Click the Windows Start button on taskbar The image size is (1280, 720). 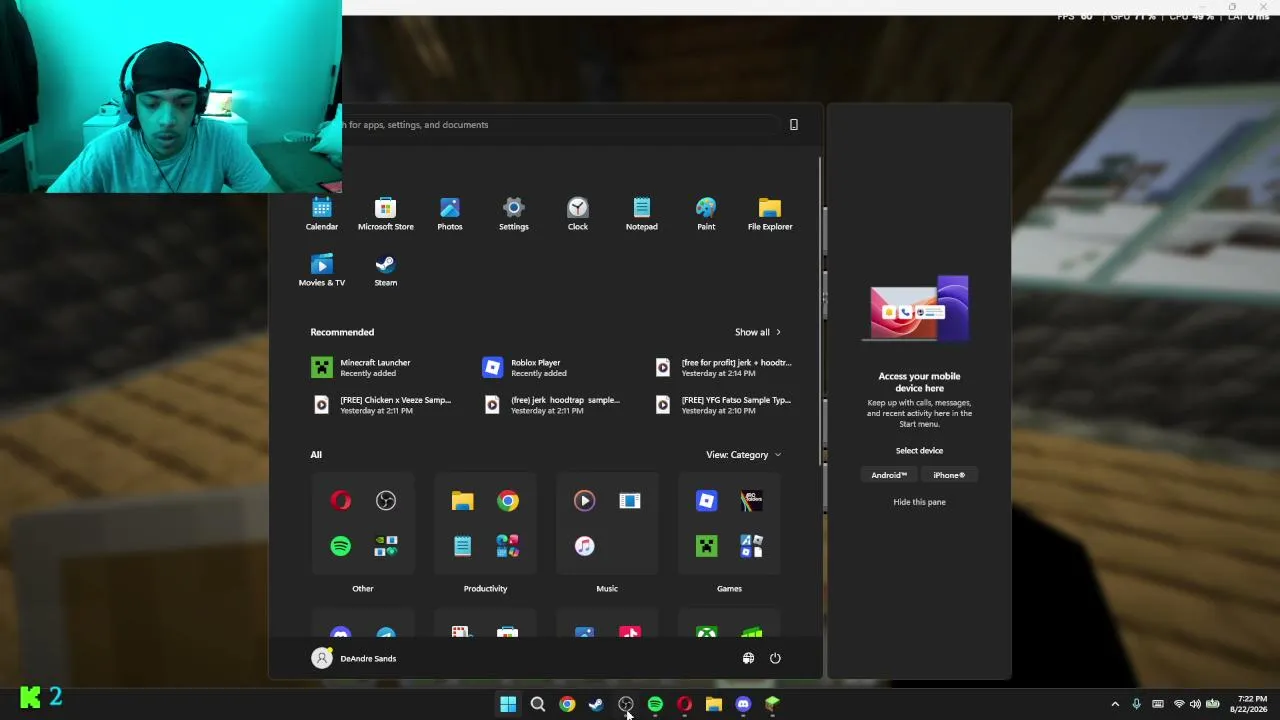point(508,704)
